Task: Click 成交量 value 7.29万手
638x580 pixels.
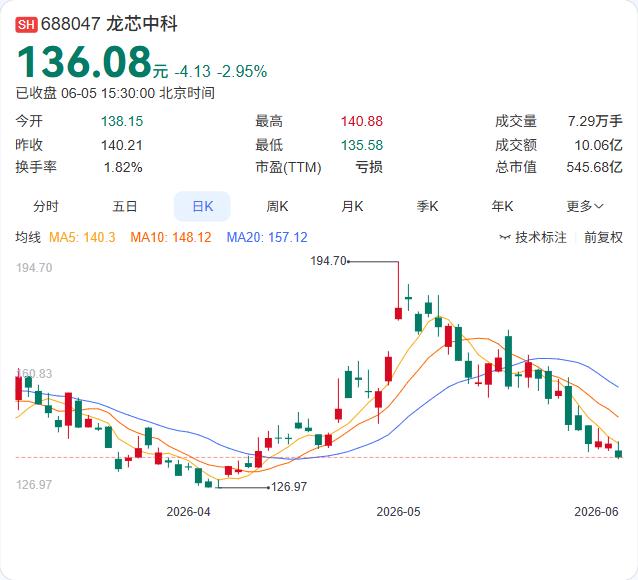Action: (595, 121)
